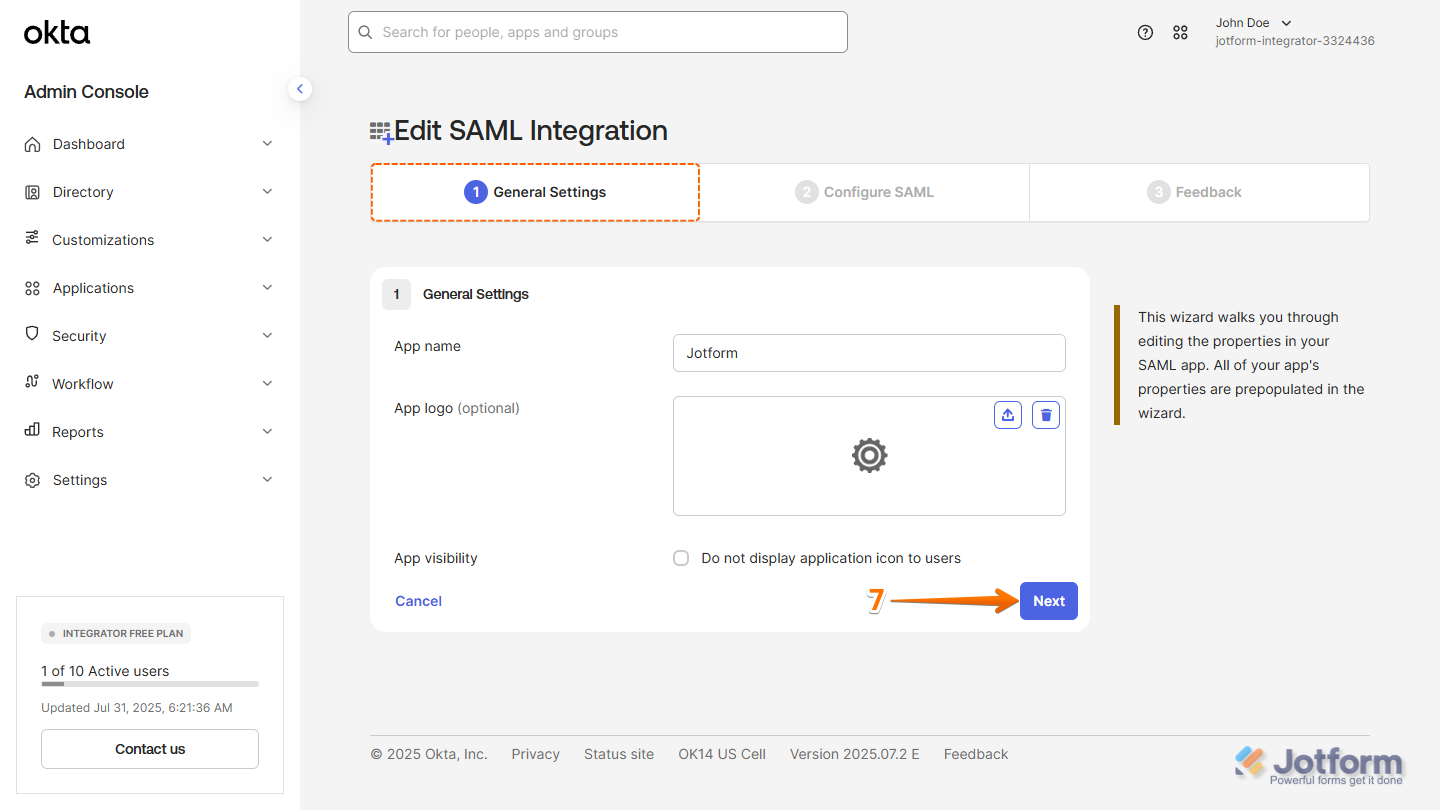Expand the Settings menu chevron
The width and height of the screenshot is (1440, 810).
267,480
